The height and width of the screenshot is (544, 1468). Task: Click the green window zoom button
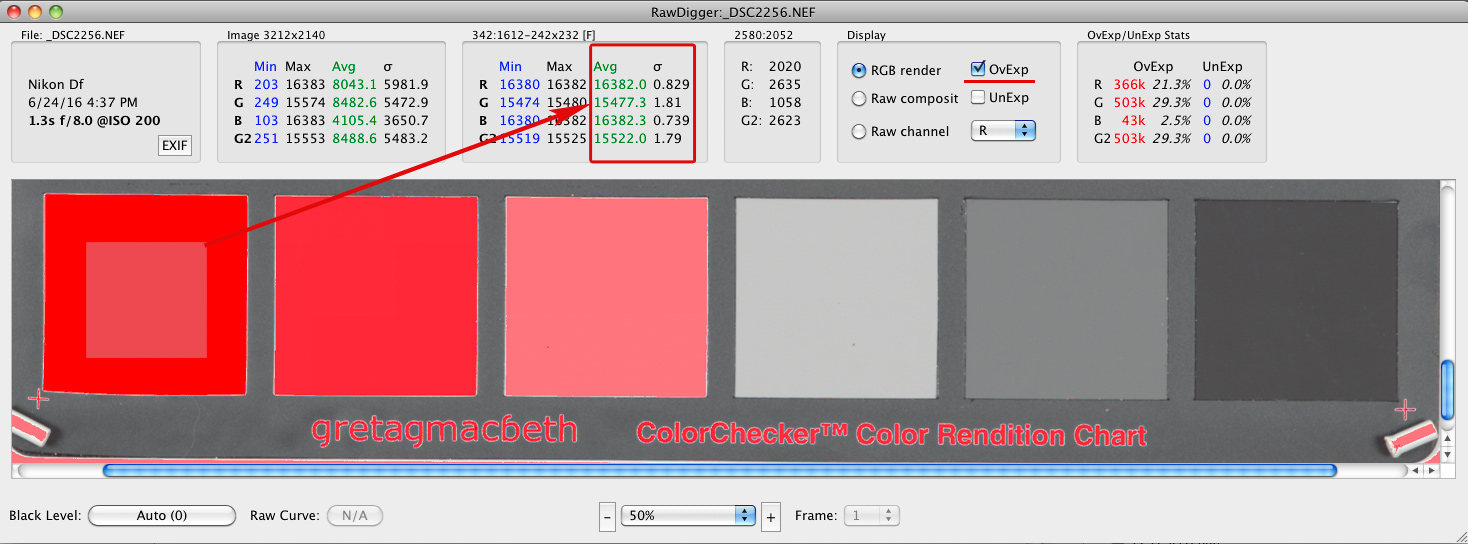coord(55,11)
